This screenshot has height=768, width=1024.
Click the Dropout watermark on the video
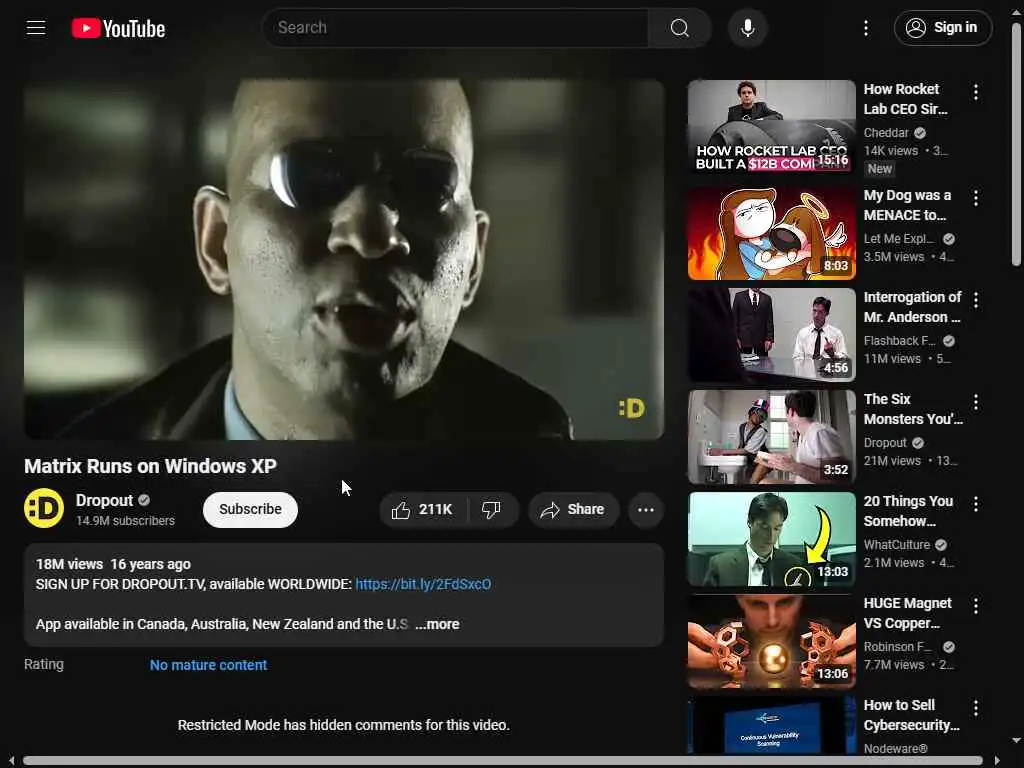click(x=632, y=408)
